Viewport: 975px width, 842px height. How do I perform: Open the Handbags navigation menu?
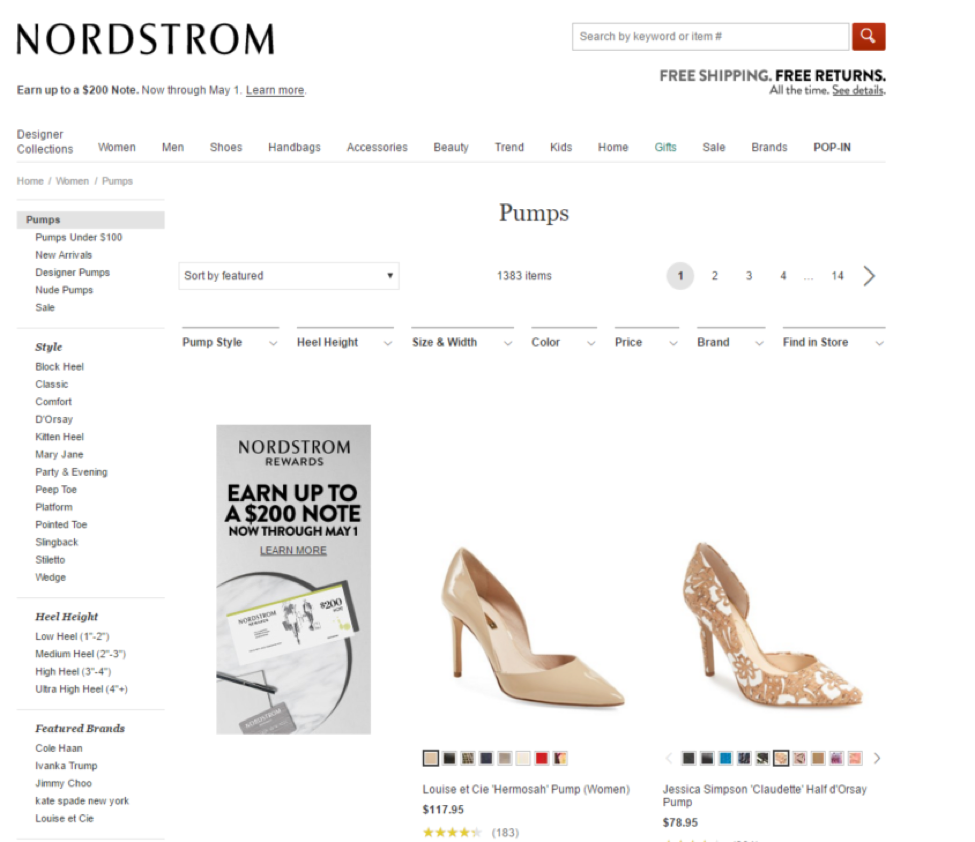pos(294,147)
